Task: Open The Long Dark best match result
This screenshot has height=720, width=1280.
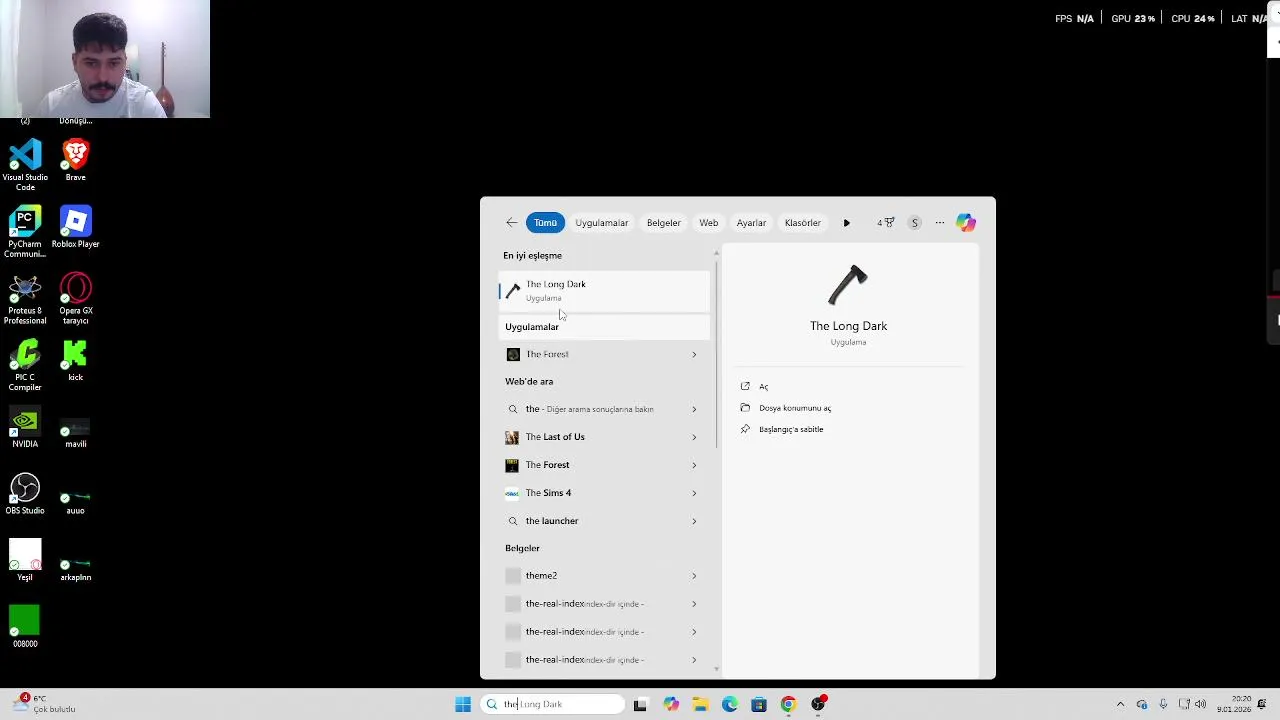Action: point(604,290)
